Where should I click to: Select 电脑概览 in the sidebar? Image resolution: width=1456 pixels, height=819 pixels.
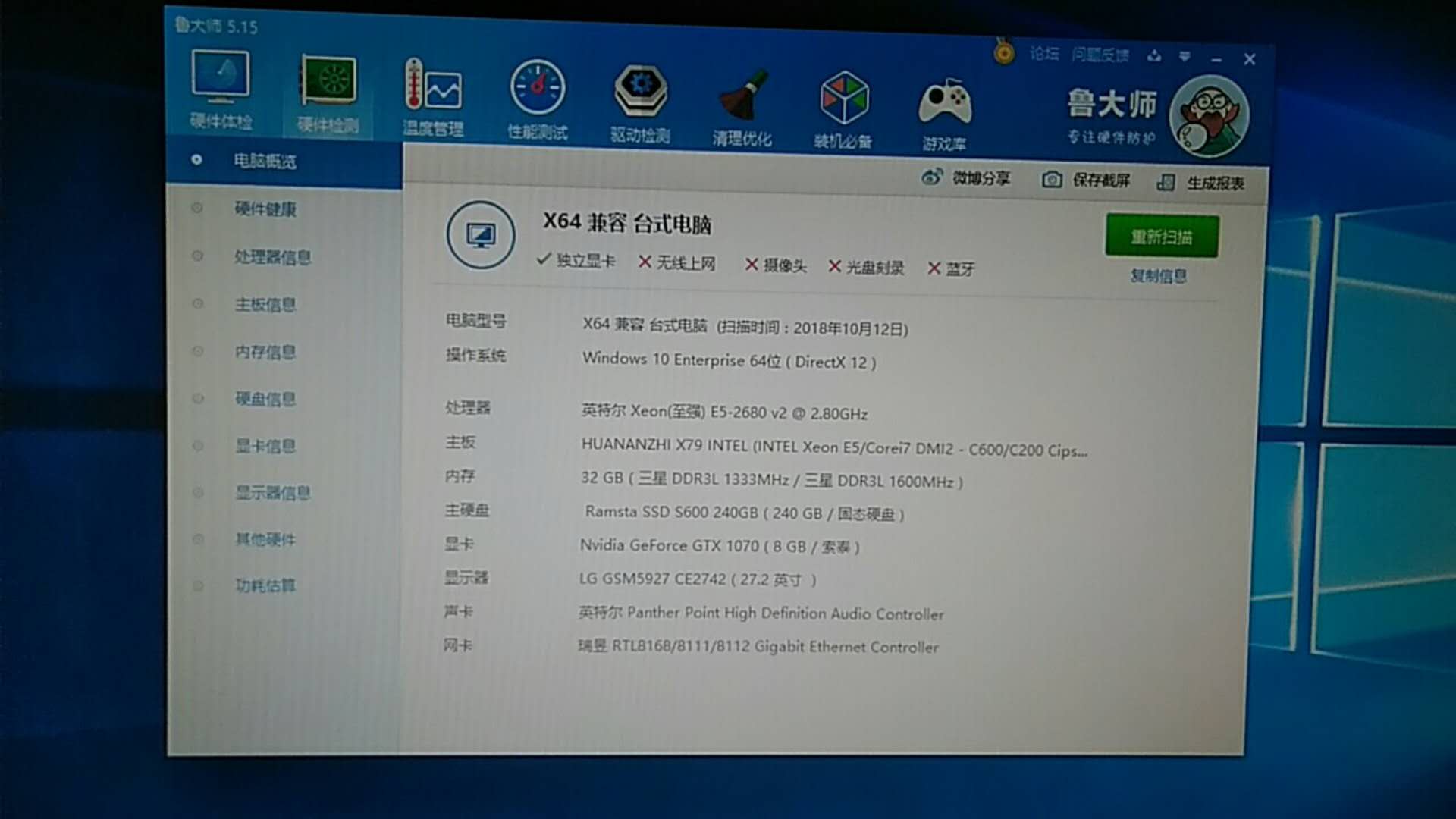coord(284,161)
